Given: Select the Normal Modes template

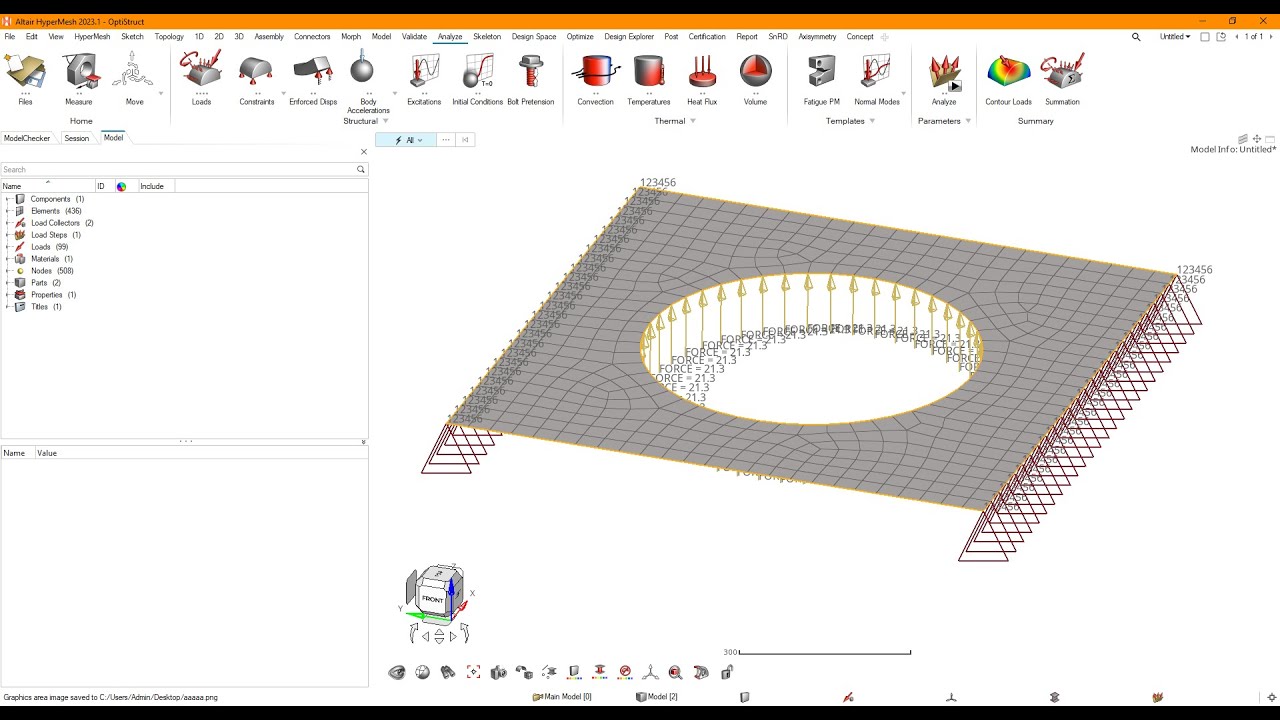Looking at the screenshot, I should (x=877, y=79).
